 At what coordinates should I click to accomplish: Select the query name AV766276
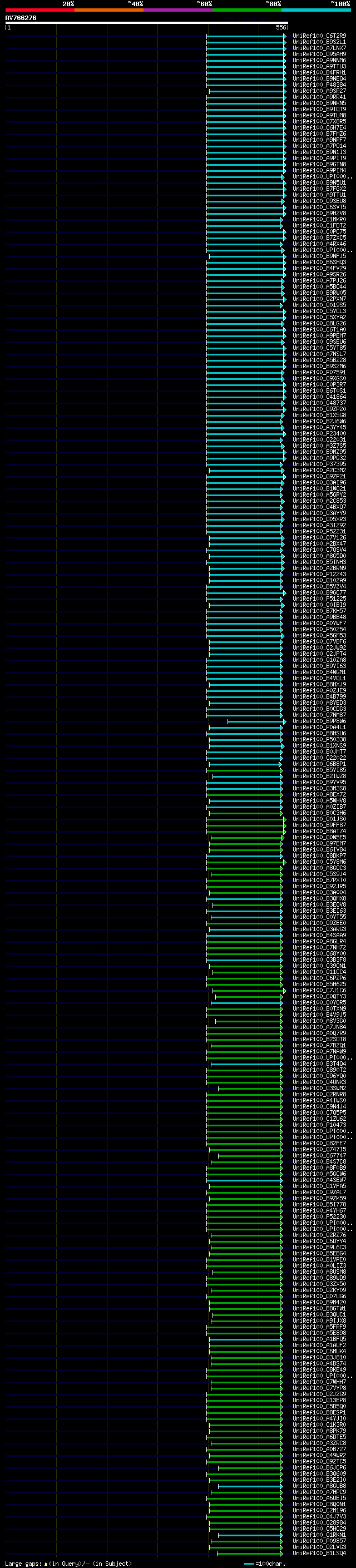21,18
